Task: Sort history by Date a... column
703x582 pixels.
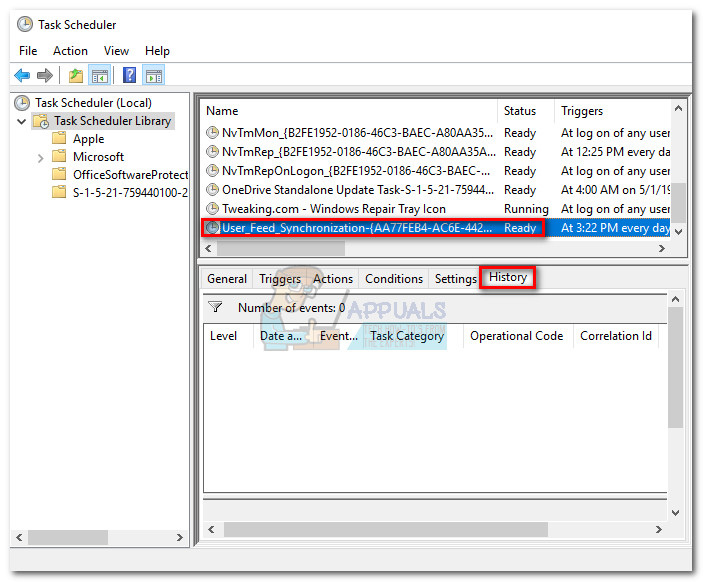Action: (283, 336)
